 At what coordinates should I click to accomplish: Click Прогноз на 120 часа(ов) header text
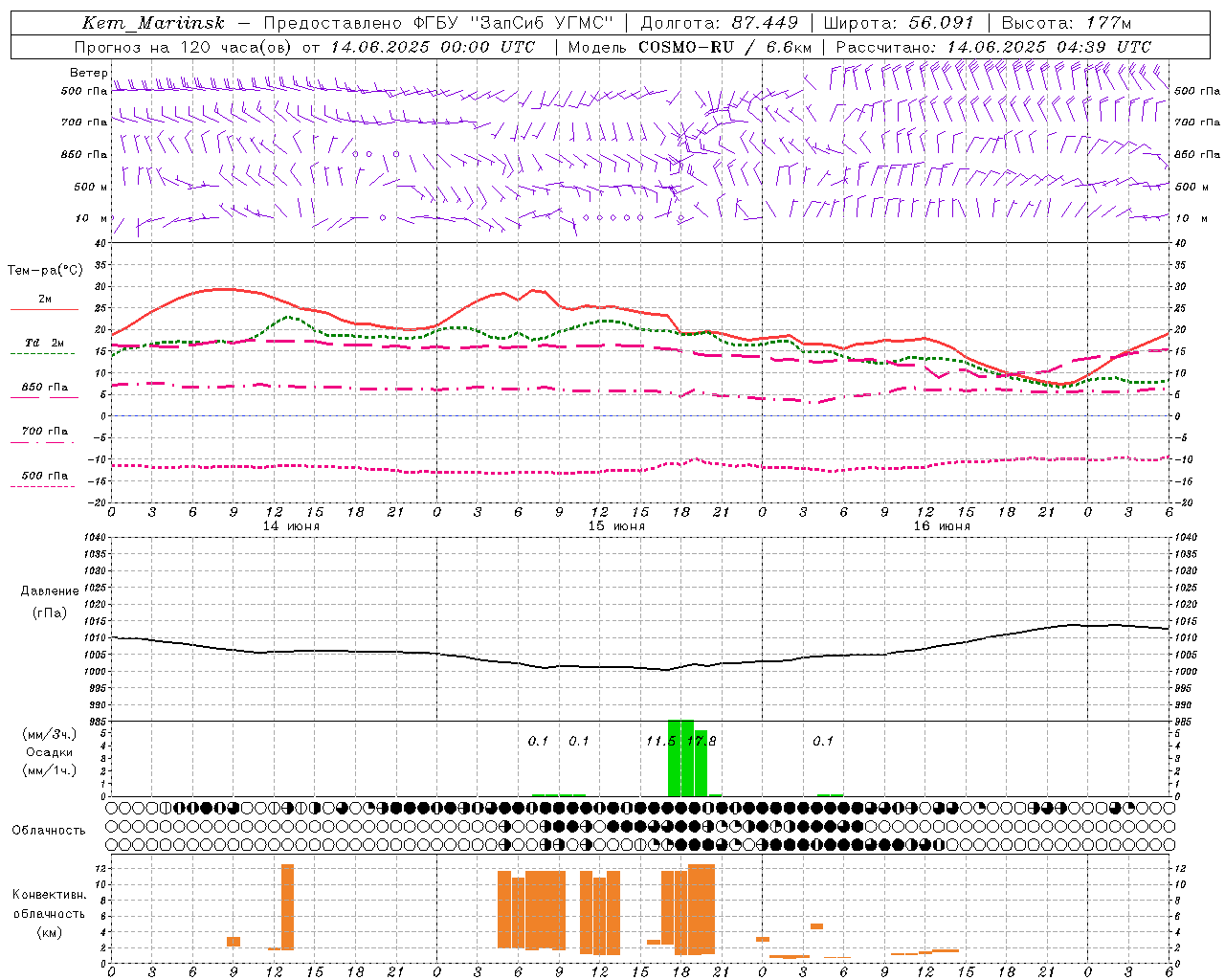184,47
